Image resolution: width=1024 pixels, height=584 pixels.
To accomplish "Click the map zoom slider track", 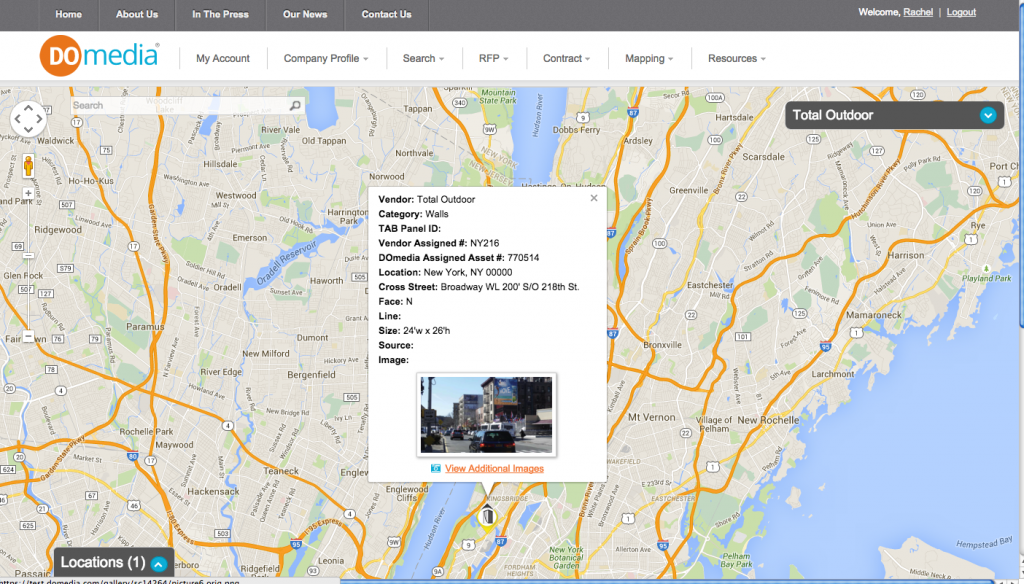I will pos(28,265).
